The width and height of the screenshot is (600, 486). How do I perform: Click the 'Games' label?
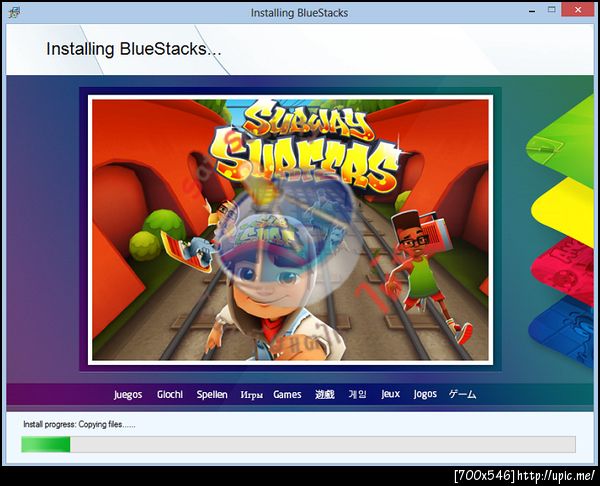click(x=287, y=394)
